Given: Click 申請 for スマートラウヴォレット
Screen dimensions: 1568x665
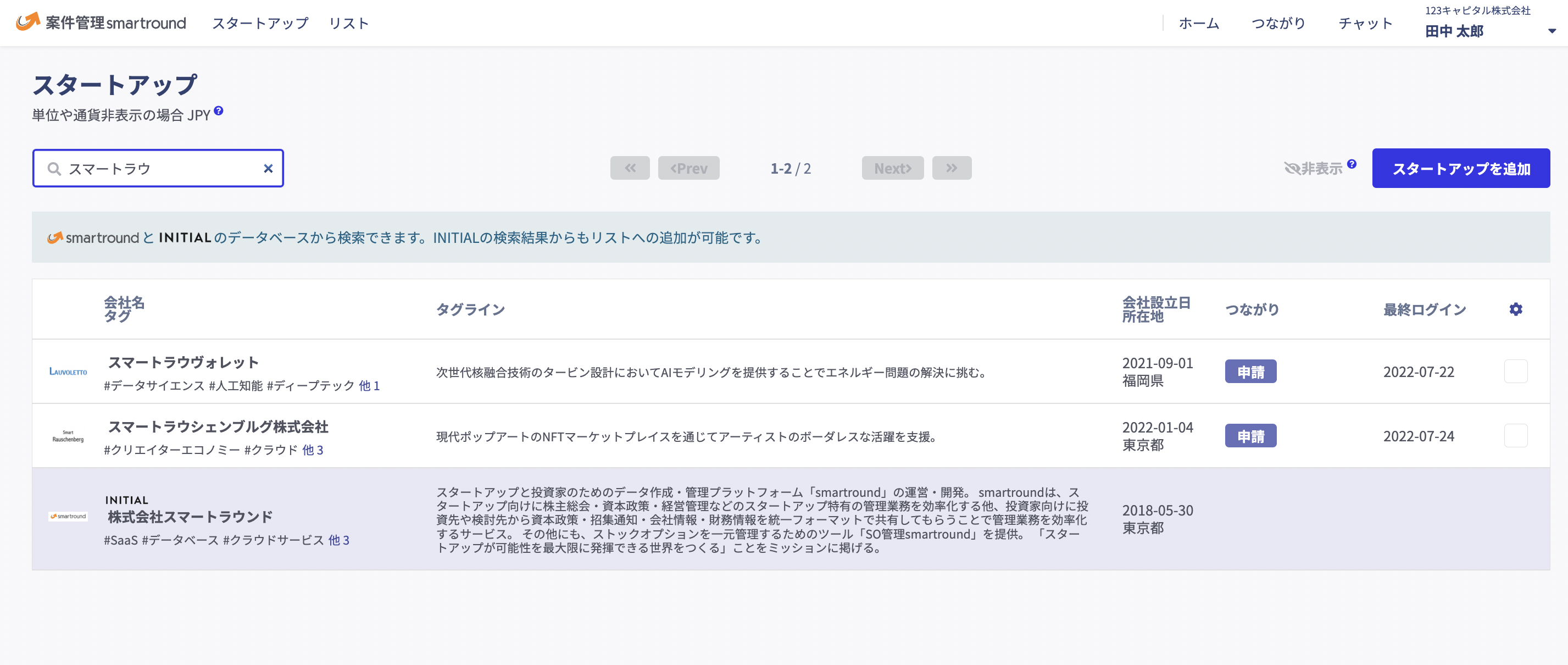Looking at the screenshot, I should [1251, 372].
